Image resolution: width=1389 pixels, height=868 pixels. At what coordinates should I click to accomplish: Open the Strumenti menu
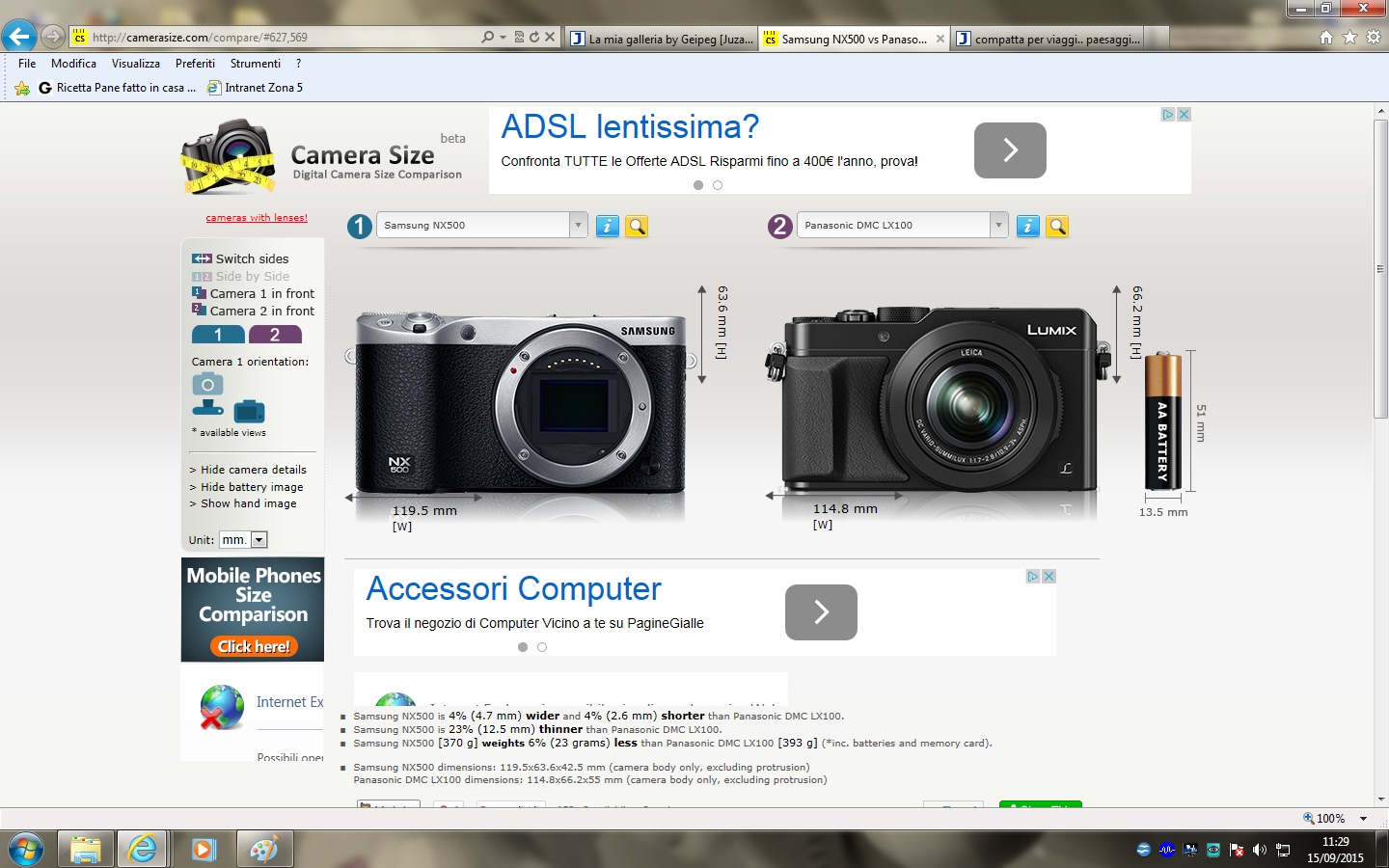point(254,63)
